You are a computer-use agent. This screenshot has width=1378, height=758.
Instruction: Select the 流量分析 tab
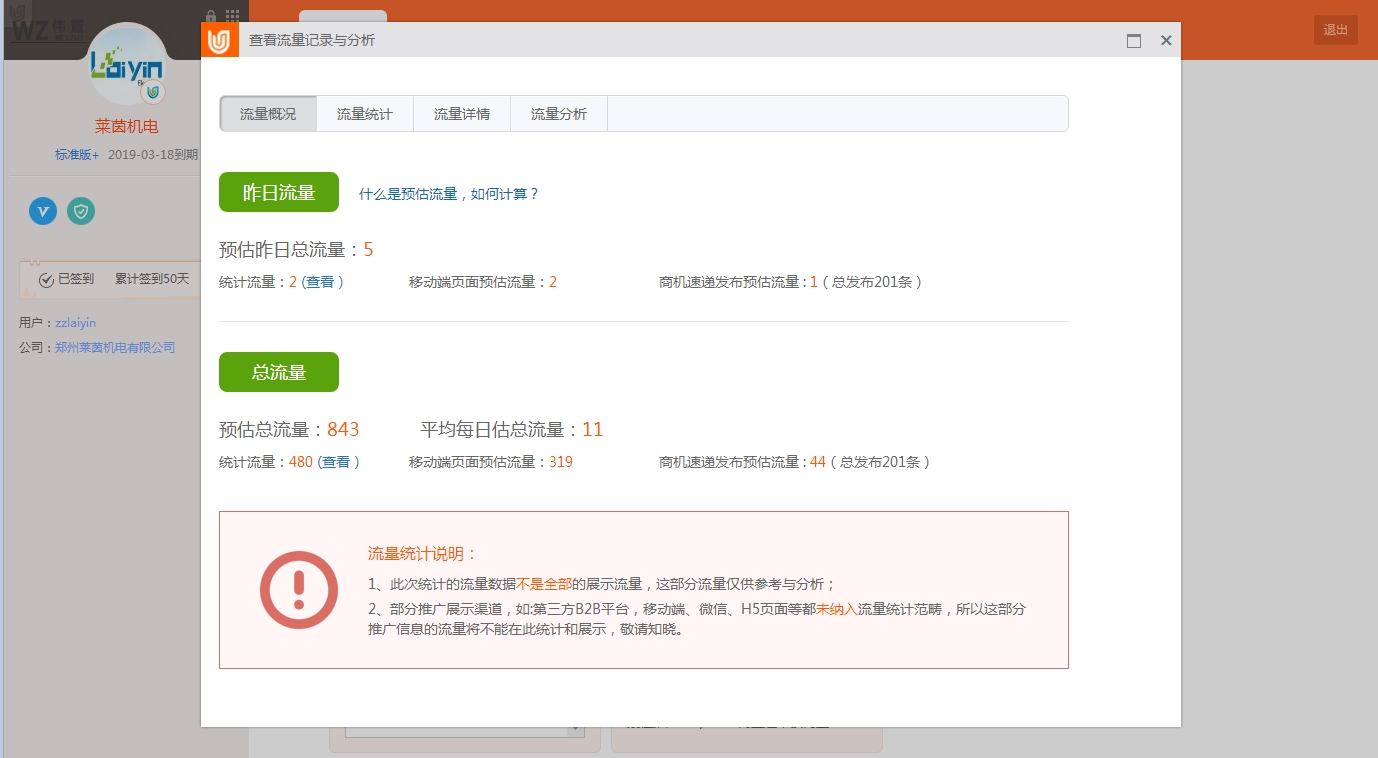point(559,114)
